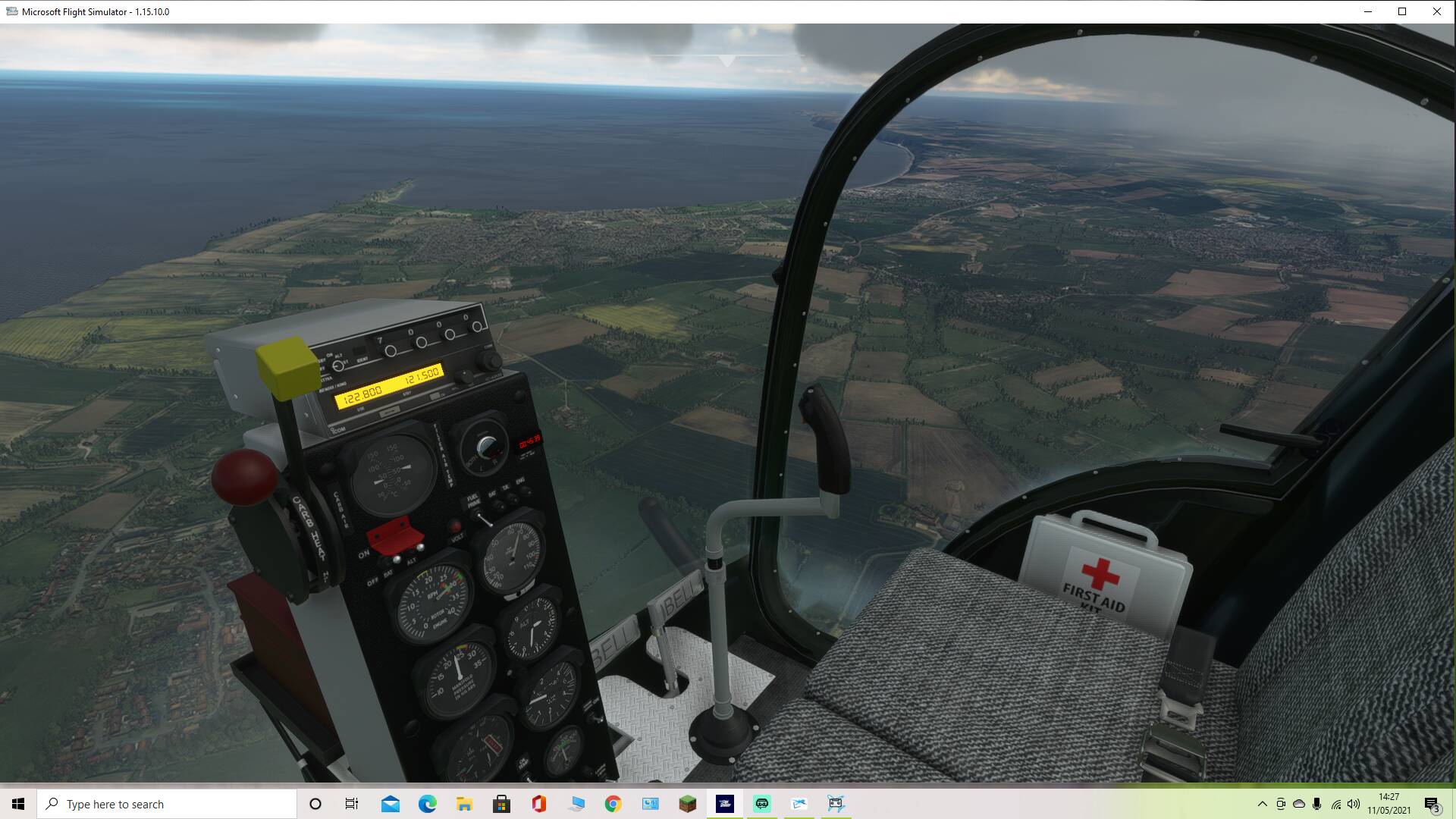Screen dimensions: 1456x819
Task: Click the yellow COM frequency display
Action: pyautogui.click(x=391, y=385)
